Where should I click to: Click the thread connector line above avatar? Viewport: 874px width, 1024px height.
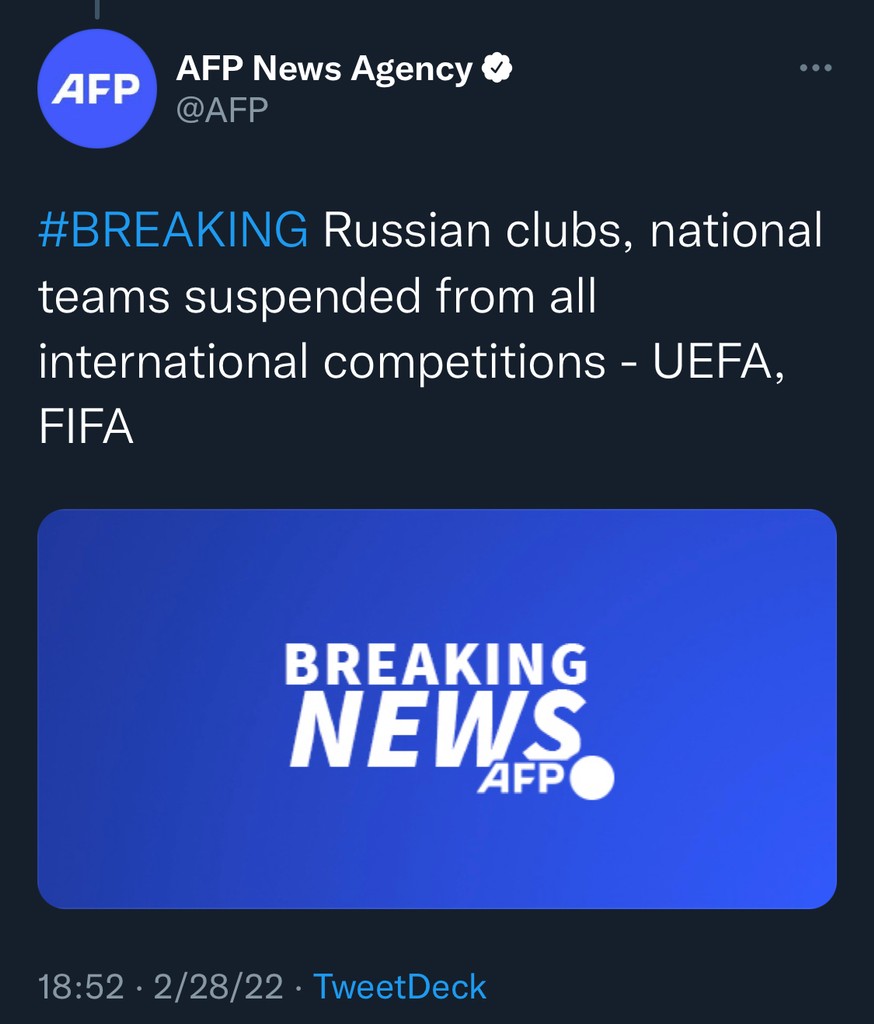97,9
